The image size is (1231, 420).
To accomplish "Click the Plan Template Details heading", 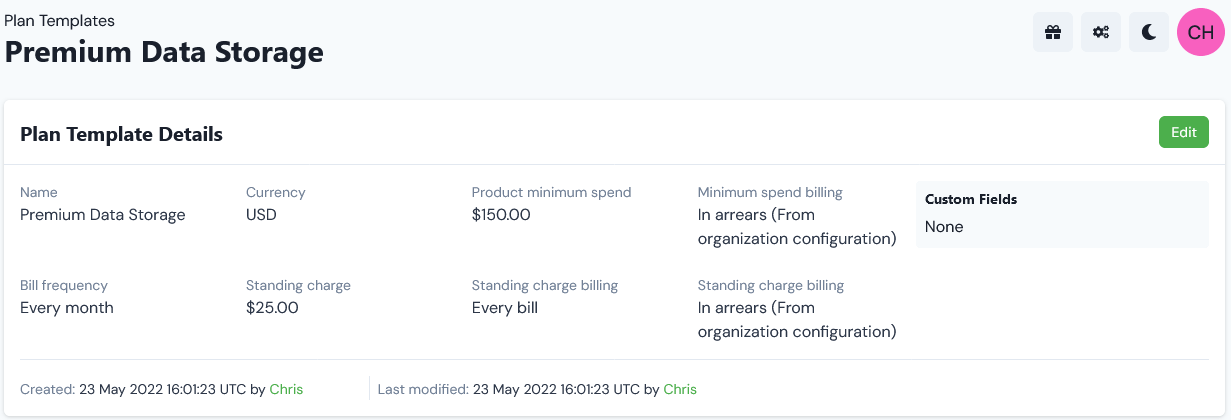I will pos(121,134).
